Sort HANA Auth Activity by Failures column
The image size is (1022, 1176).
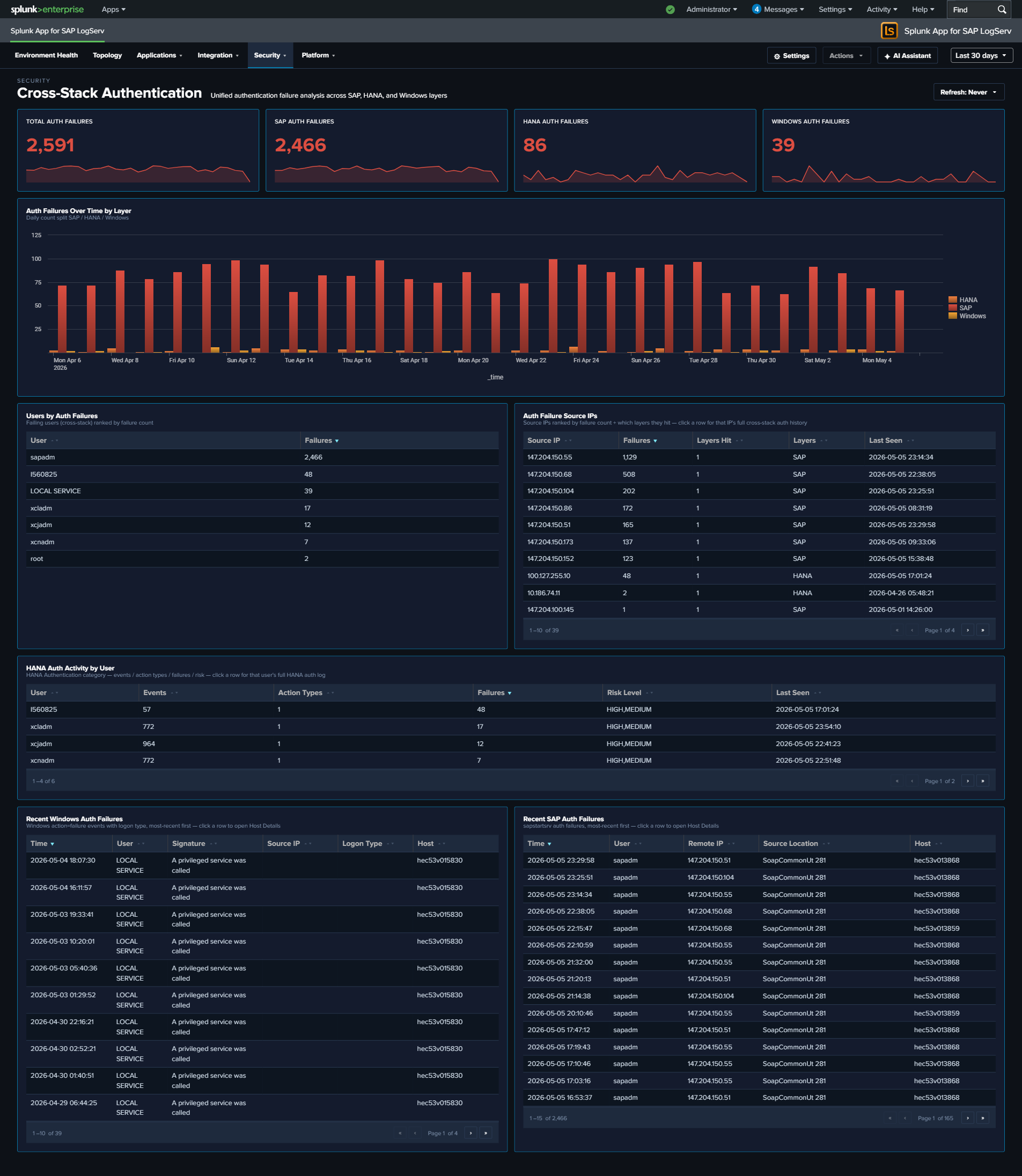click(494, 693)
